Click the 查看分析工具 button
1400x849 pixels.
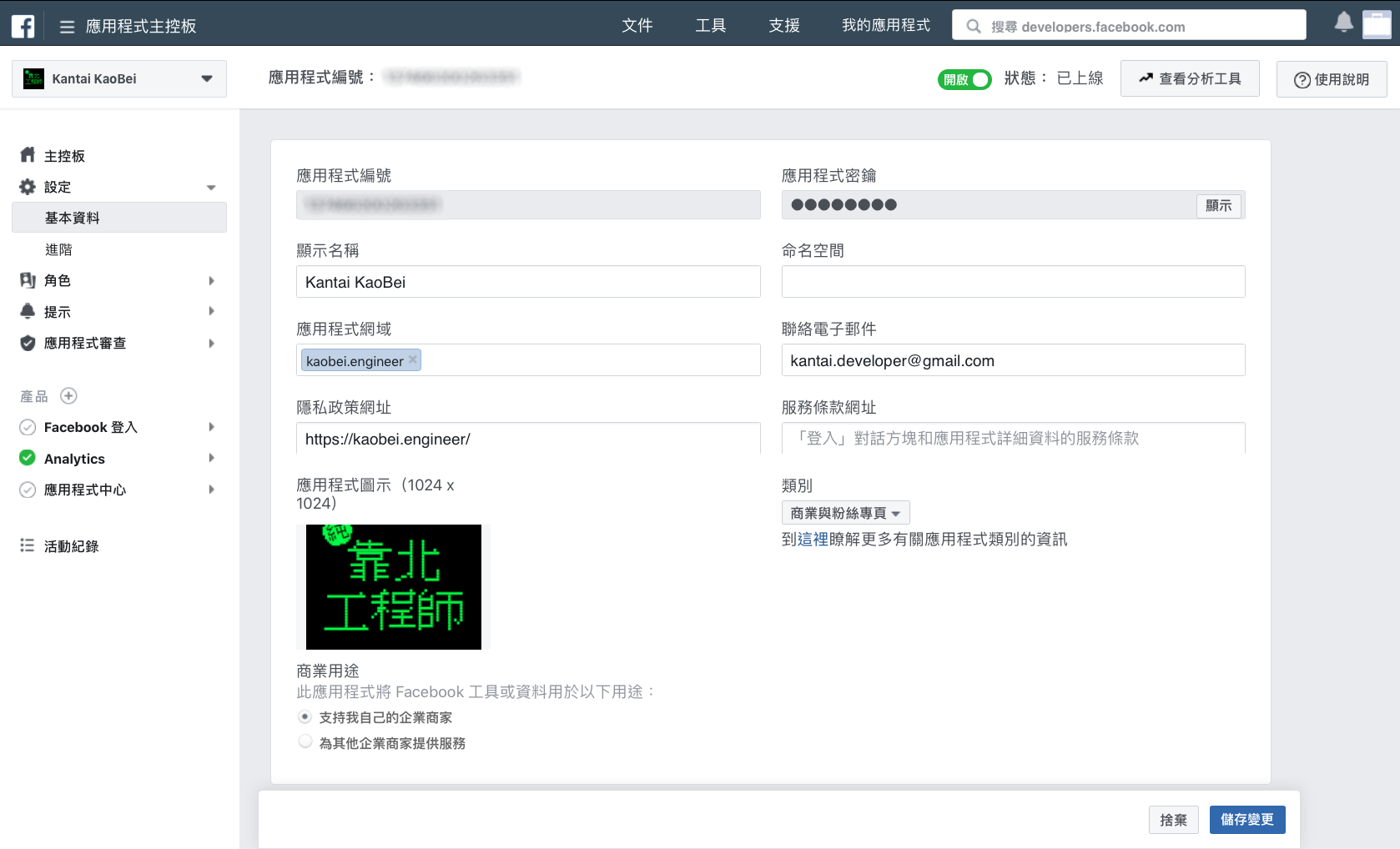click(x=1190, y=78)
